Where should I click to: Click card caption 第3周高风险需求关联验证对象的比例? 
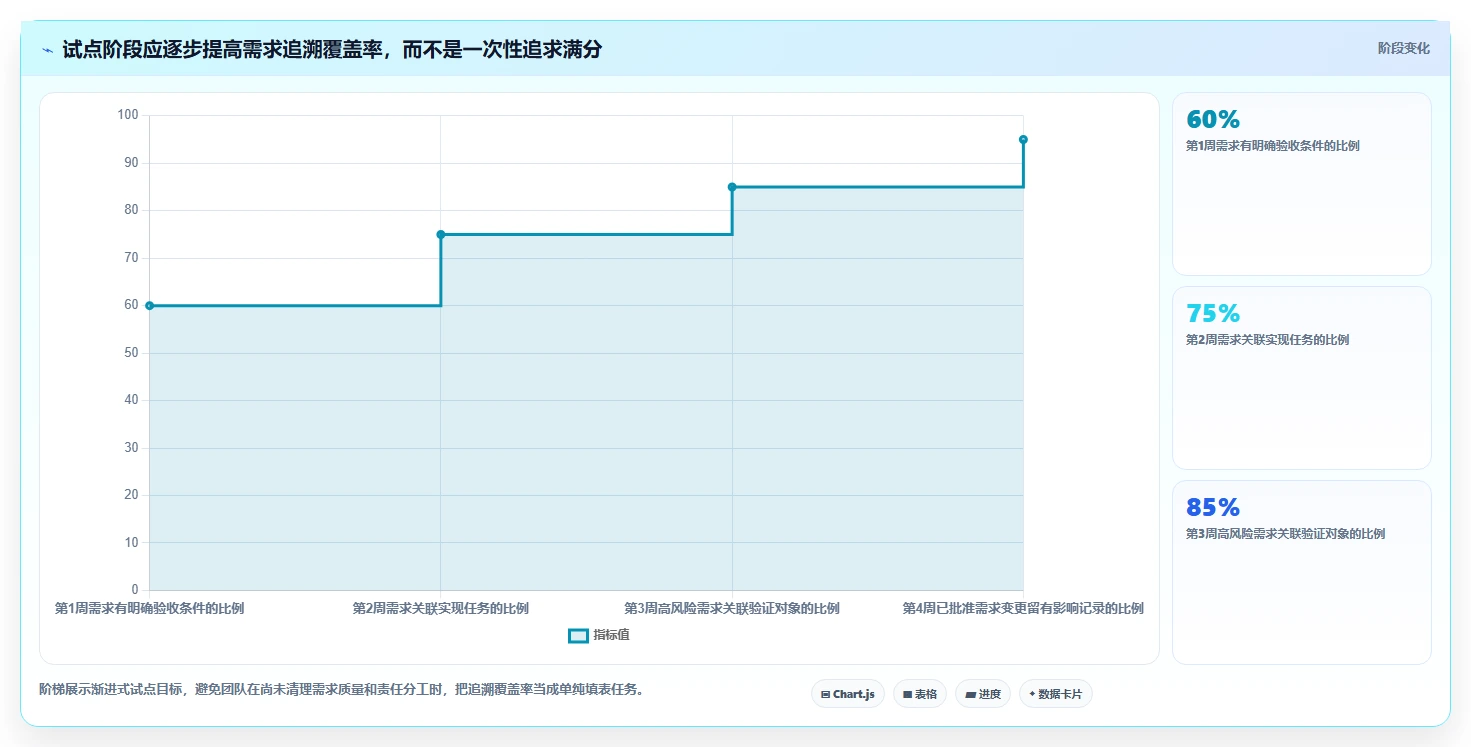[x=1285, y=534]
